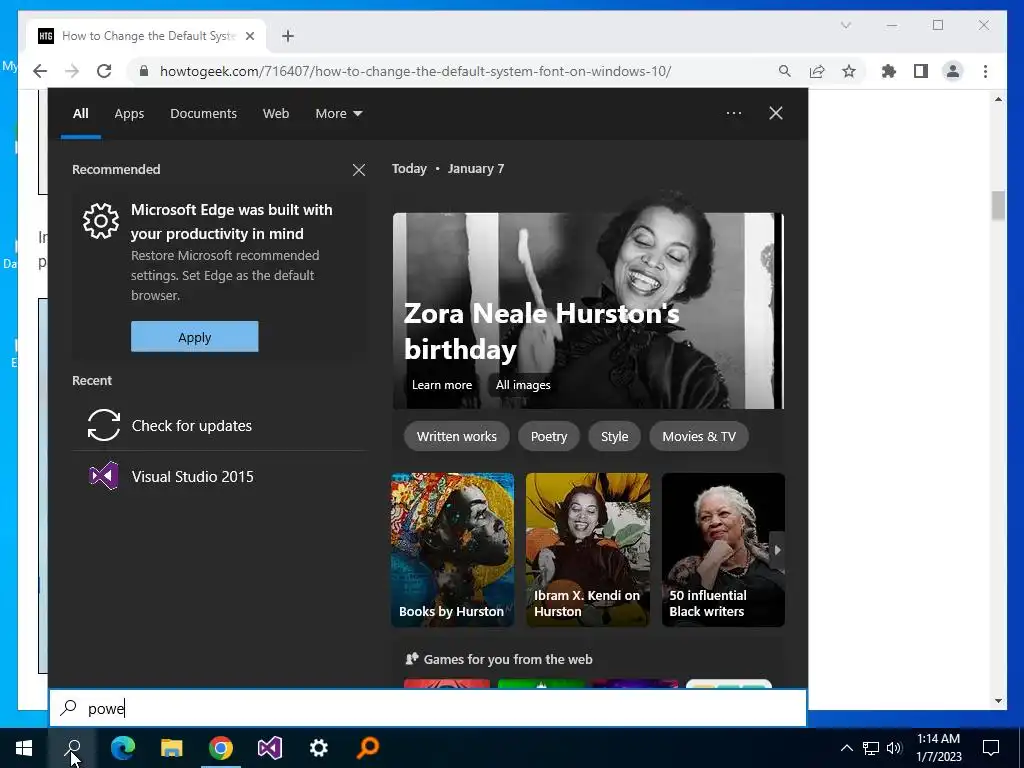Click search box containing powe
This screenshot has height=768, width=1024.
(428, 708)
